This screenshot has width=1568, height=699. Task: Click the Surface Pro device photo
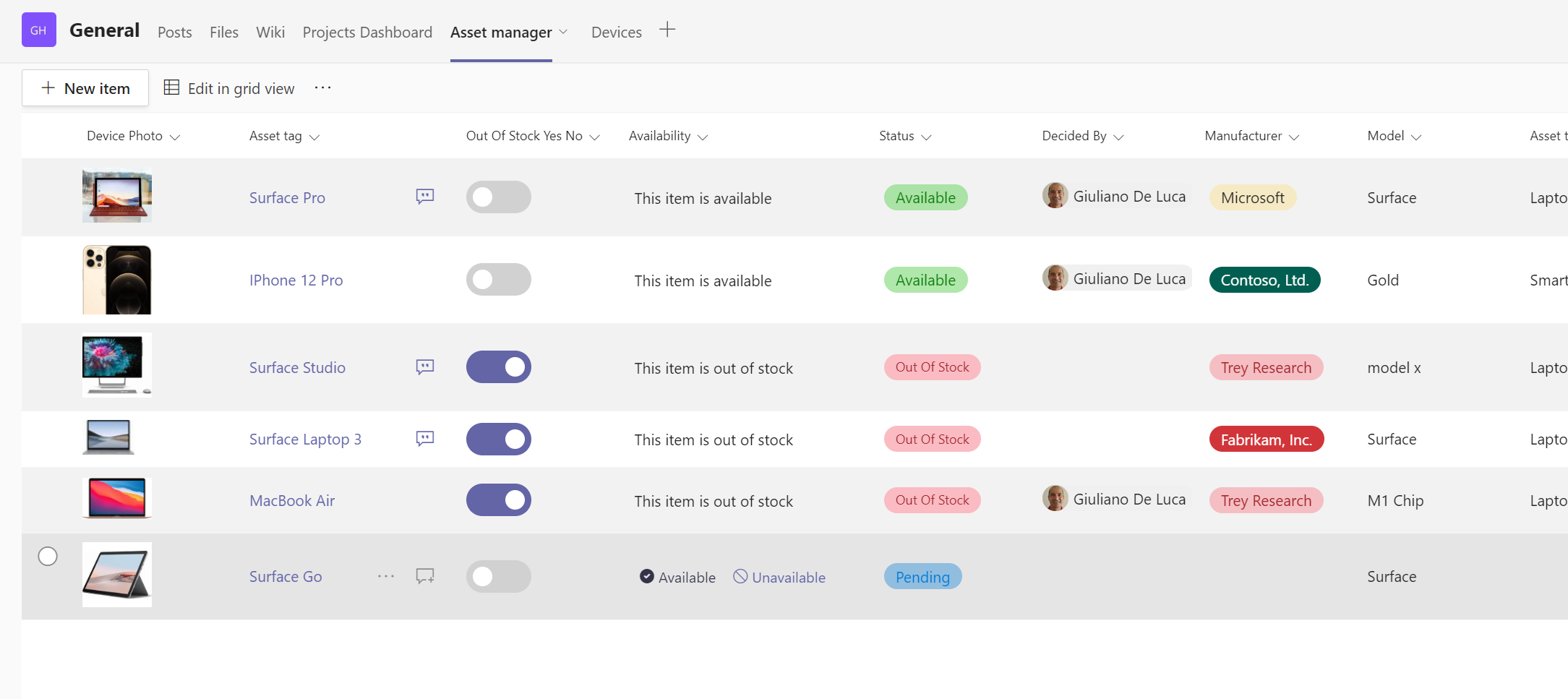(x=117, y=195)
